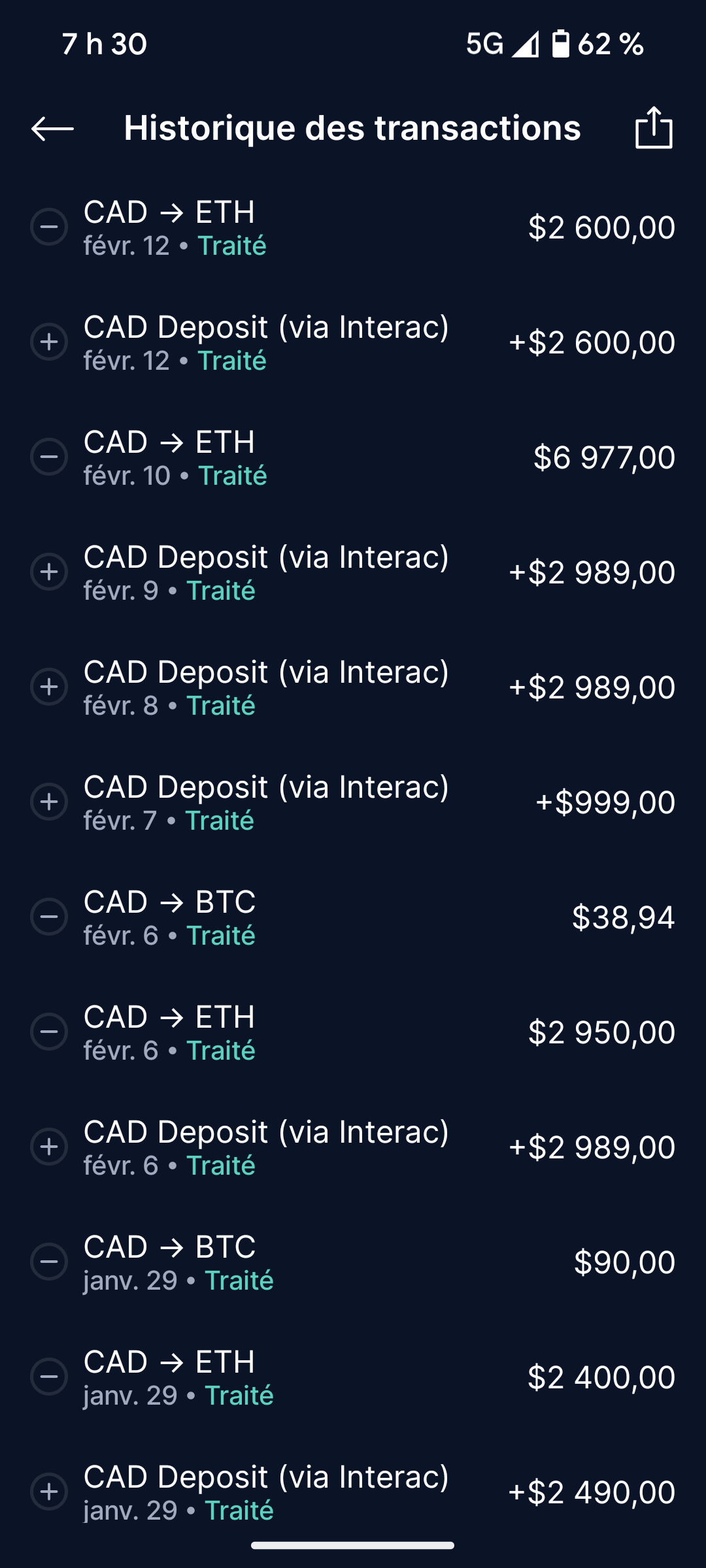Tap plus icon beside févr. 12 Interac deposit
Image resolution: width=706 pixels, height=1568 pixels.
pos(49,342)
